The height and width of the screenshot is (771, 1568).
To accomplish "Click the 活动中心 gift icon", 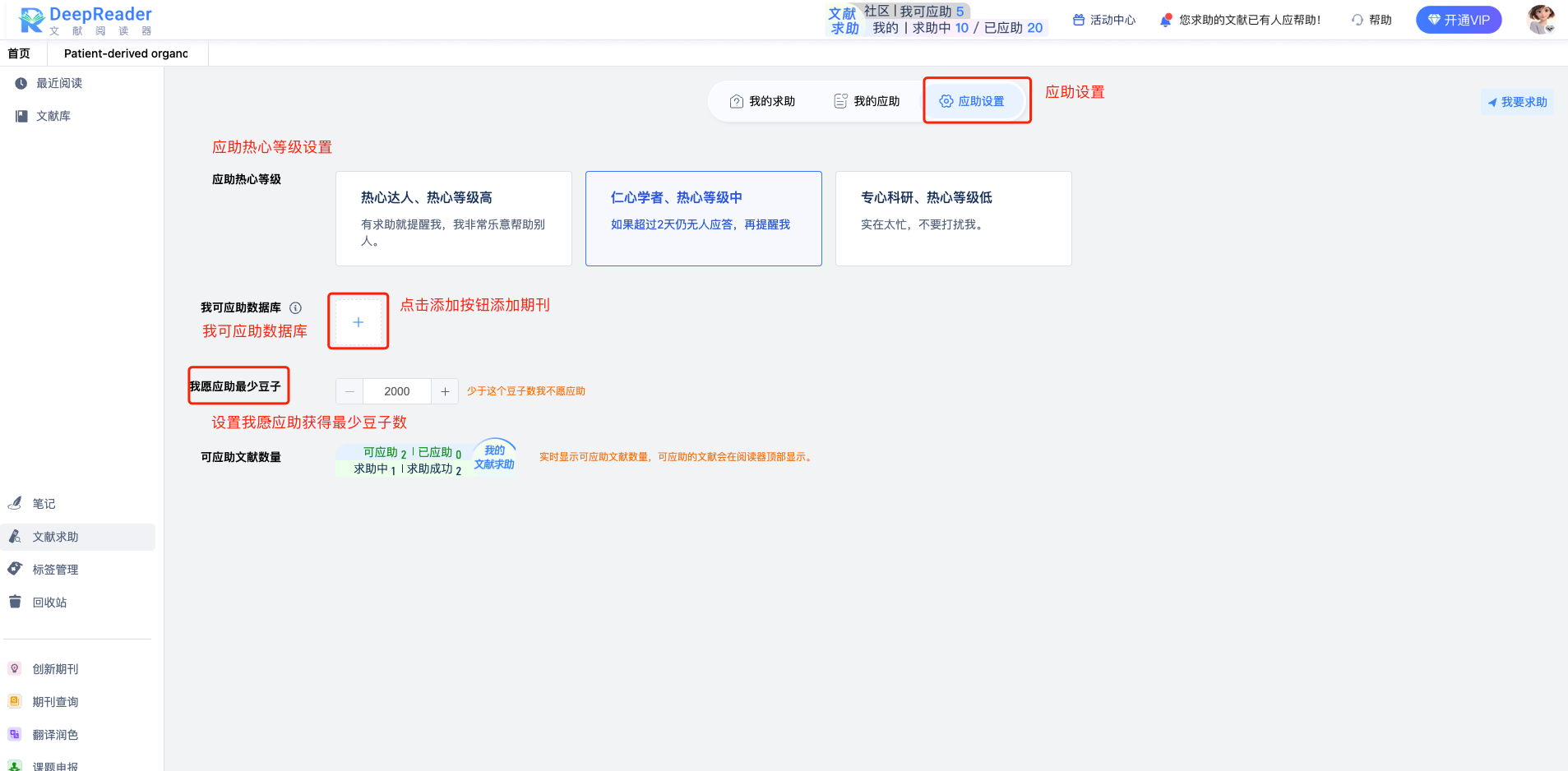I will (1079, 20).
